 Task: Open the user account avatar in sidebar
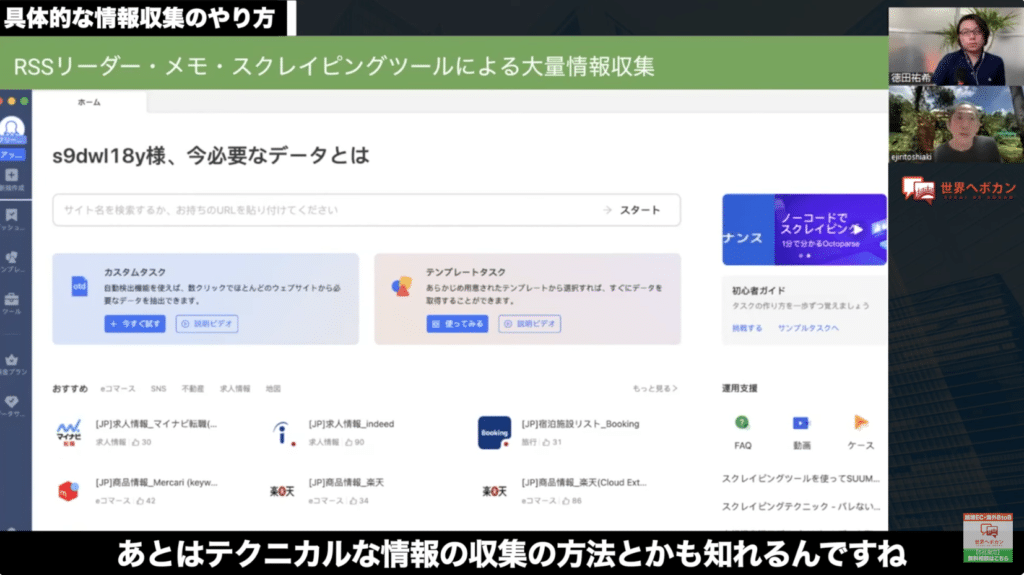coord(12,127)
